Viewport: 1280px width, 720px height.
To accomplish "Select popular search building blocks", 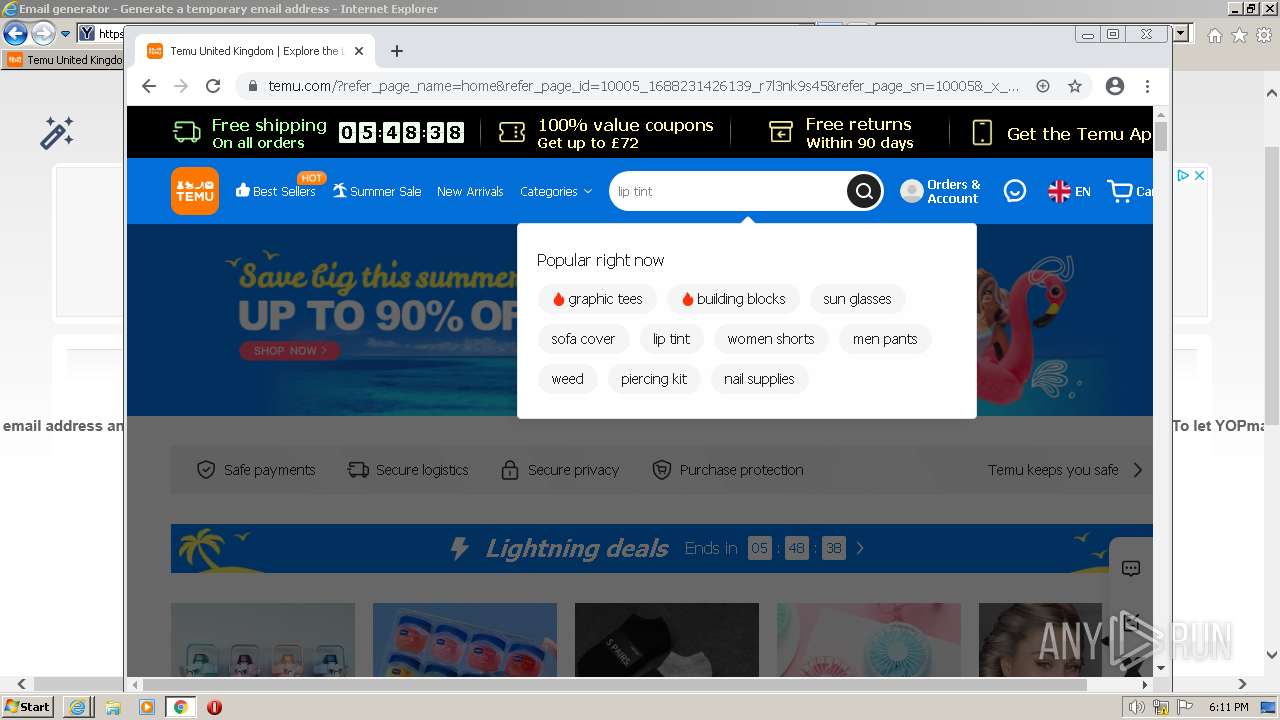I will [x=733, y=299].
